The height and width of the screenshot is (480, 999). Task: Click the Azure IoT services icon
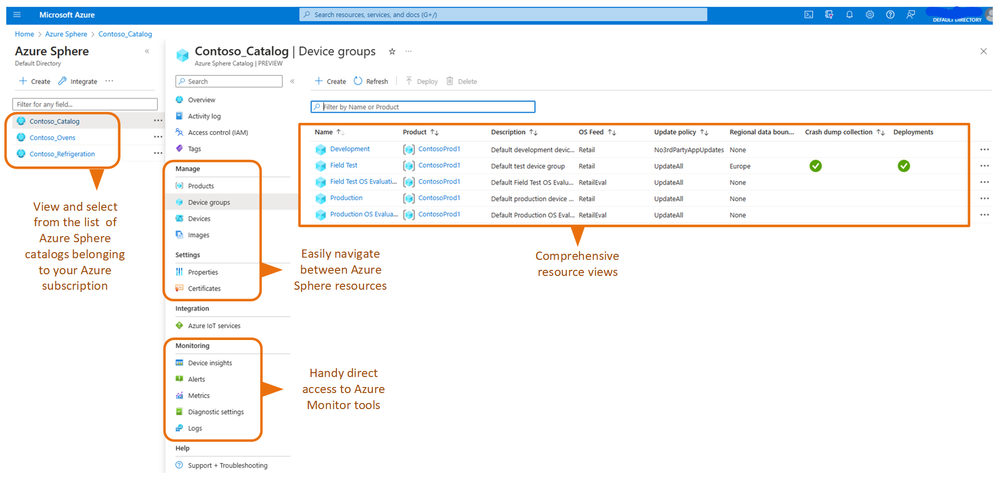point(180,326)
